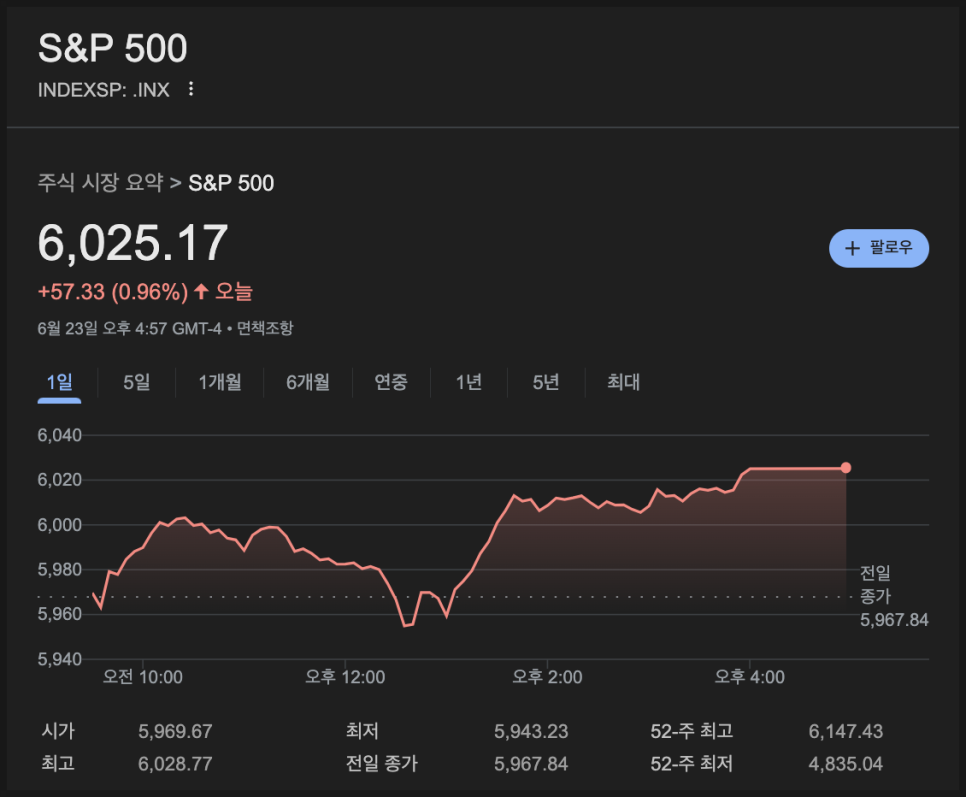Click the 5,940 price axis label
966x797 pixels.
[60, 659]
